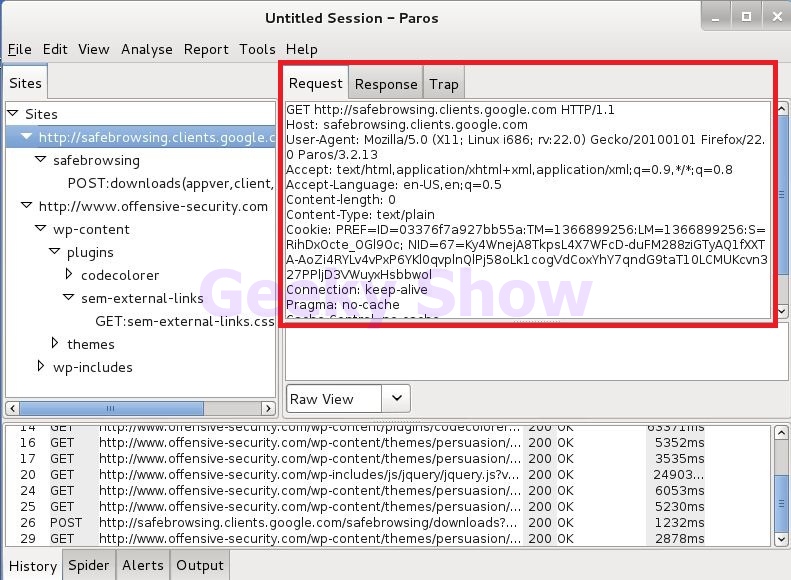791x580 pixels.
Task: Click the Connection: keep-alive header line
Action: click(x=357, y=289)
